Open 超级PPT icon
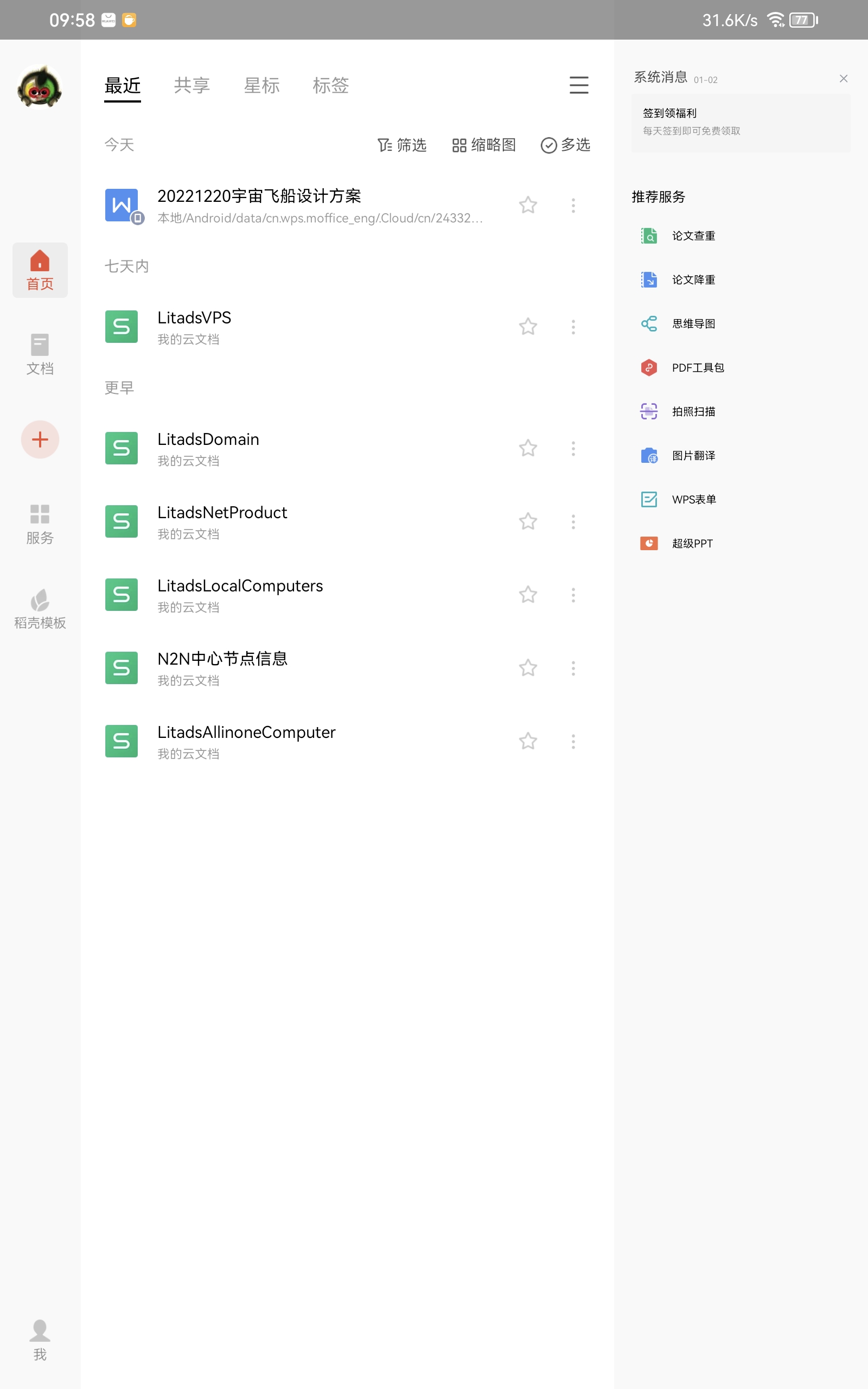The height and width of the screenshot is (1389, 868). point(649,544)
